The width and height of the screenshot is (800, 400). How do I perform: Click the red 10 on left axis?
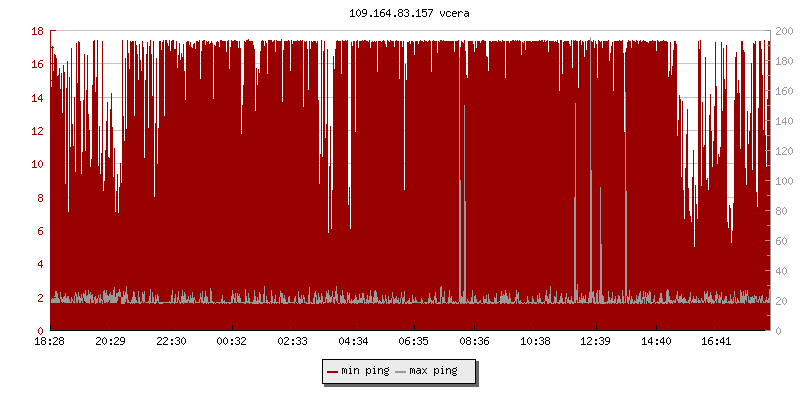pos(36,164)
